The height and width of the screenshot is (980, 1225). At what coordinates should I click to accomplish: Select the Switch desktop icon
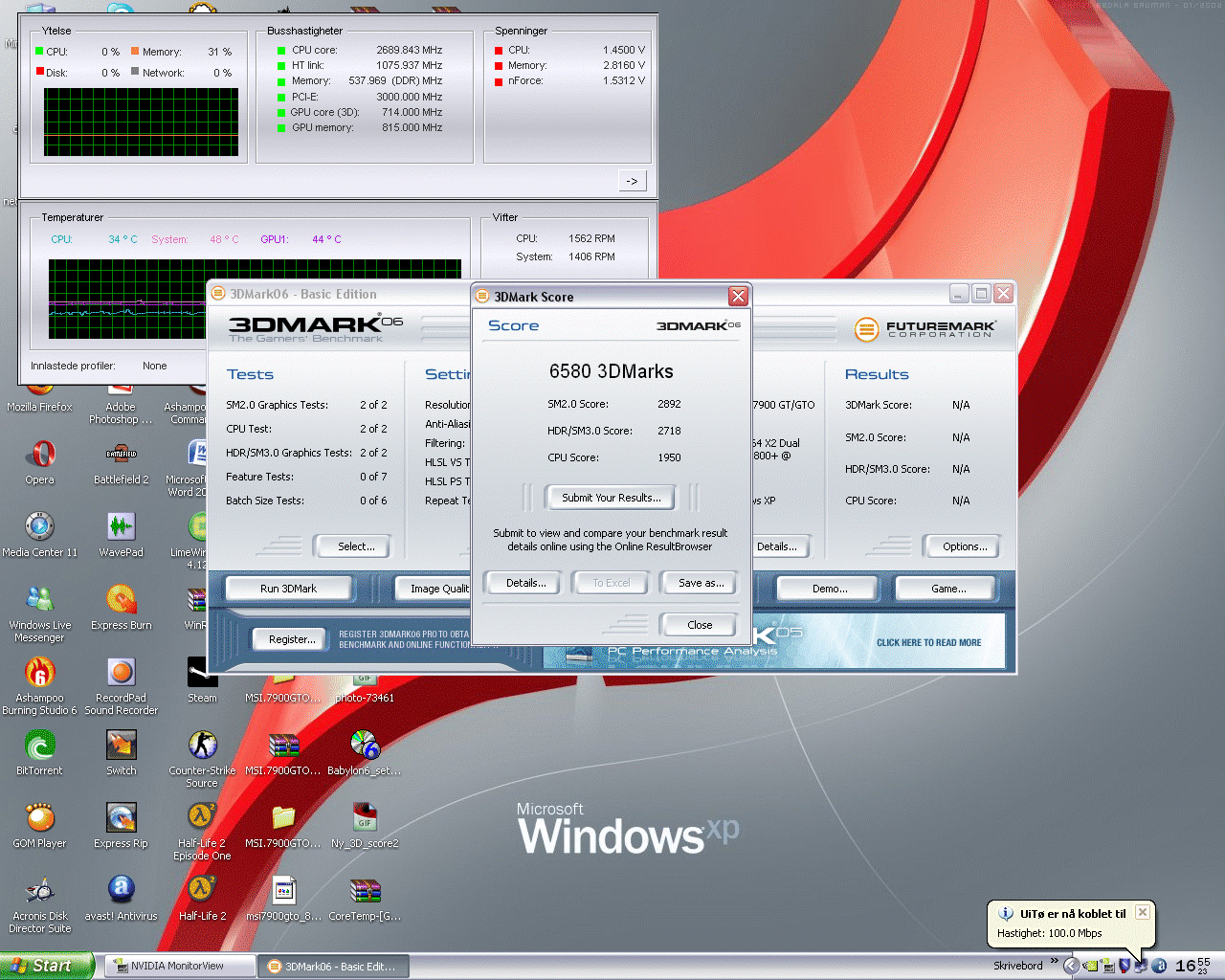[x=121, y=752]
